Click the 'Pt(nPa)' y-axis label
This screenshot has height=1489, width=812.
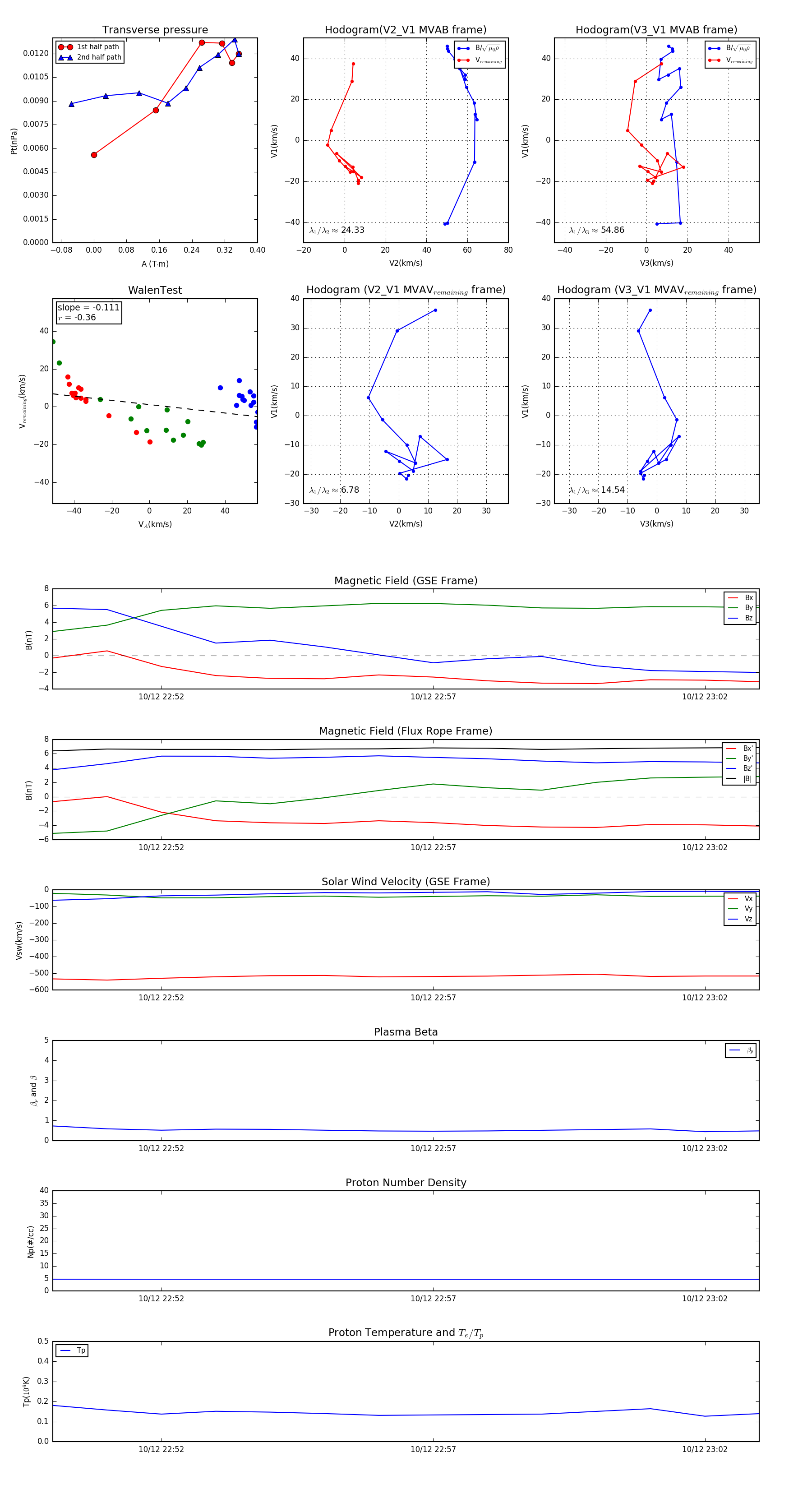tap(14, 140)
